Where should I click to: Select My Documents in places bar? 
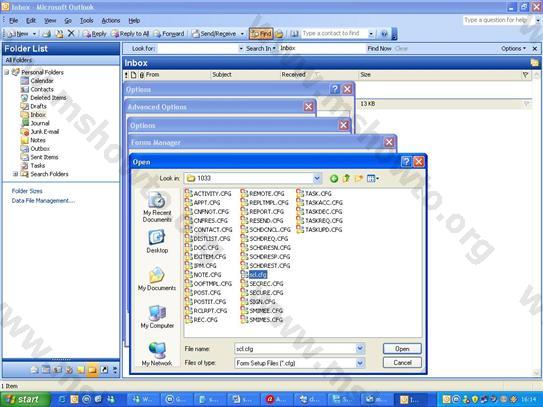click(157, 279)
